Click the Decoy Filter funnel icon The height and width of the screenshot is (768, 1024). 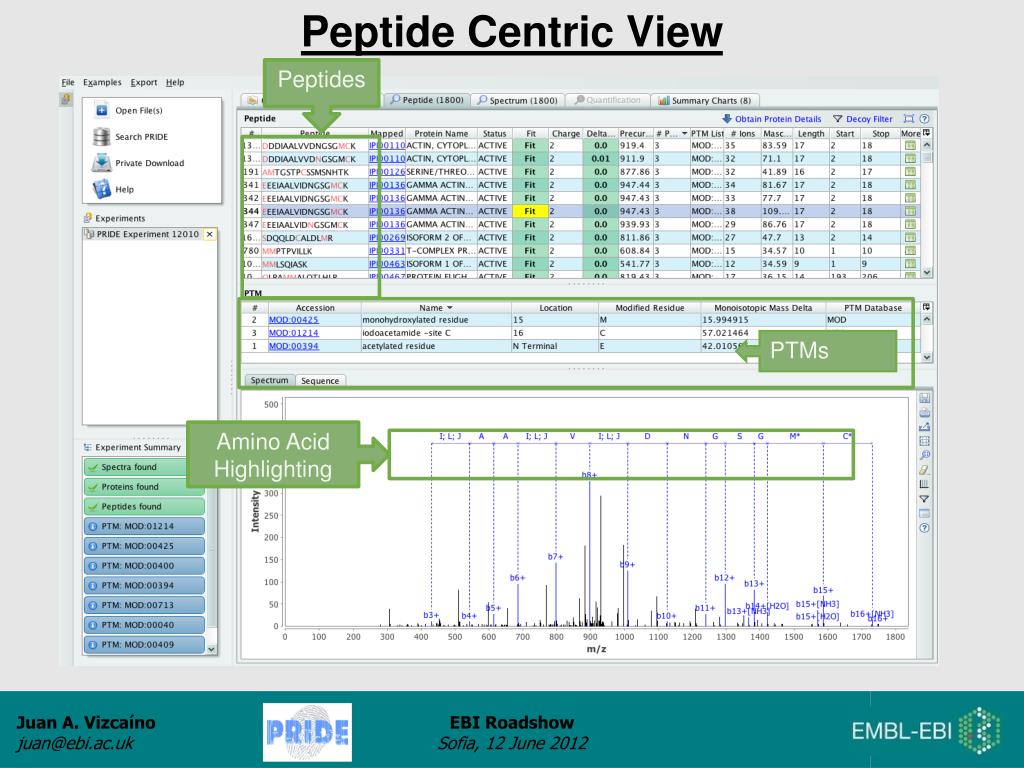(837, 119)
